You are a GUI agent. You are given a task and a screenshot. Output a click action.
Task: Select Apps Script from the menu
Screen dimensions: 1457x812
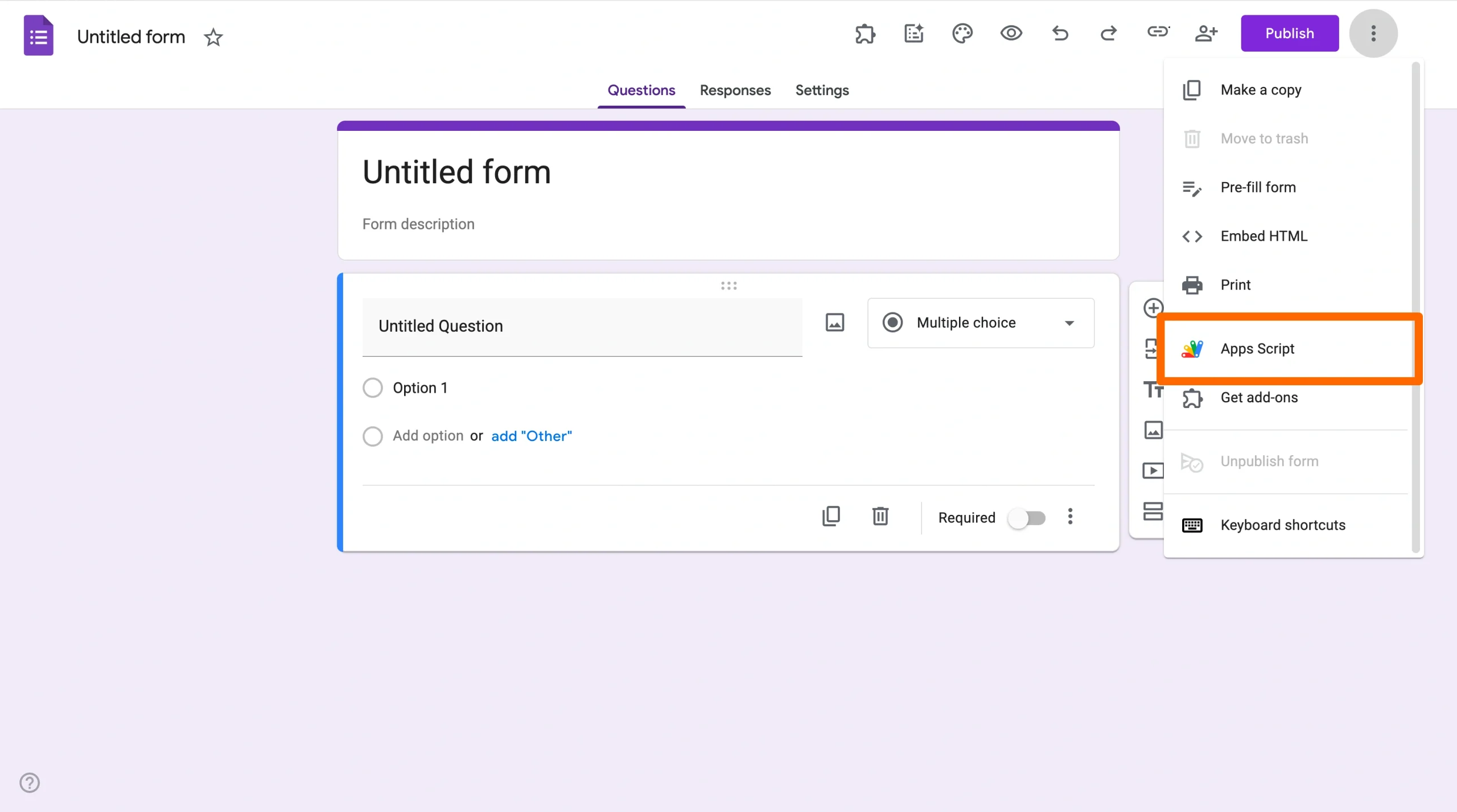tap(1258, 348)
